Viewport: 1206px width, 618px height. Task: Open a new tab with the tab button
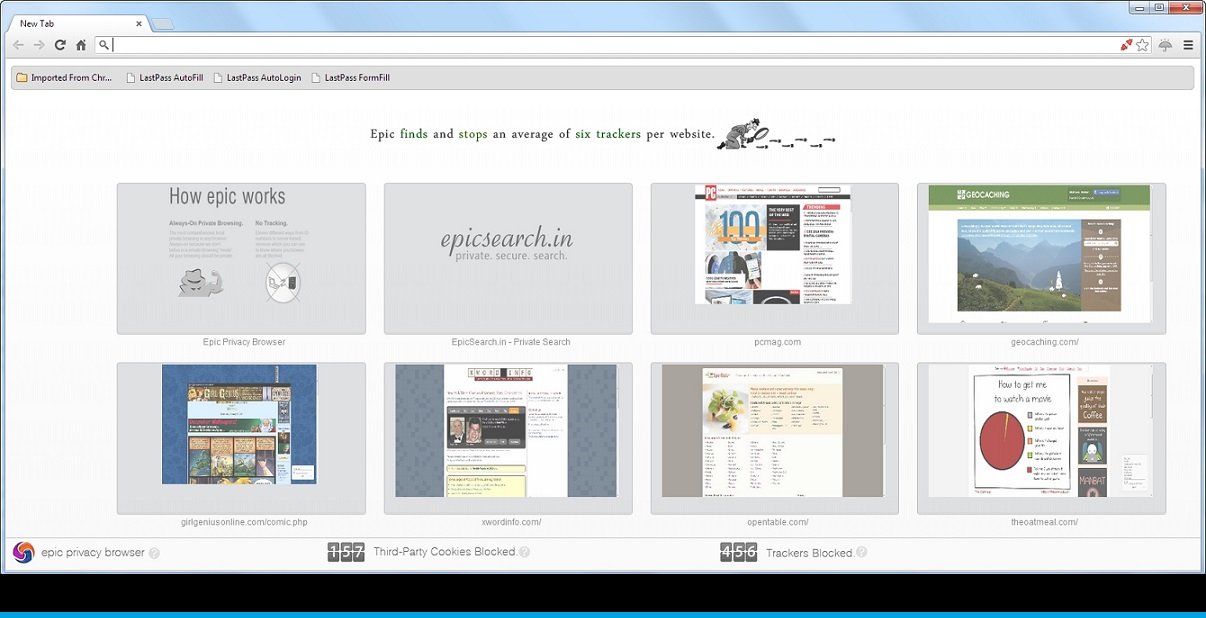163,23
